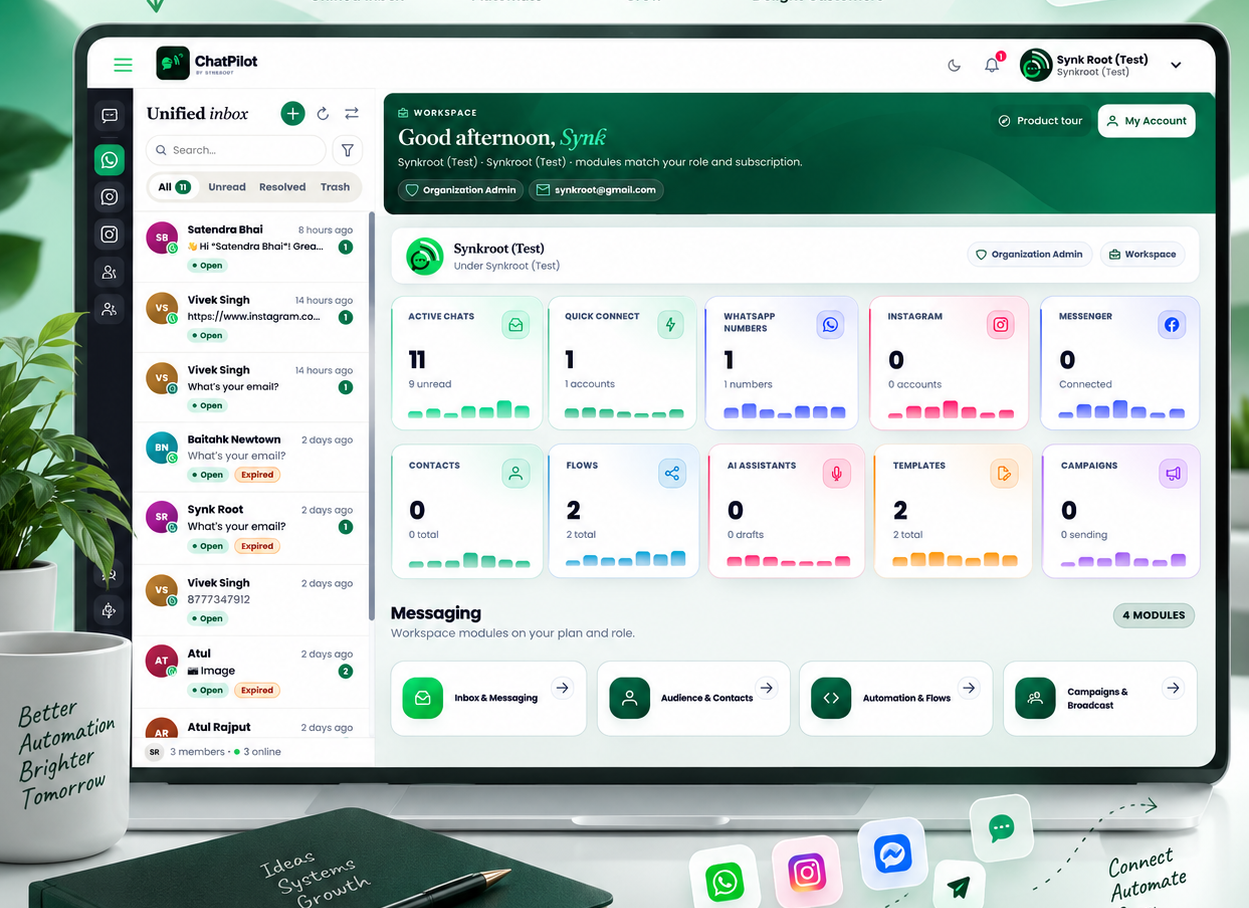1249x908 pixels.
Task: Click arrow on Inbox & Messaging card
Action: point(562,688)
